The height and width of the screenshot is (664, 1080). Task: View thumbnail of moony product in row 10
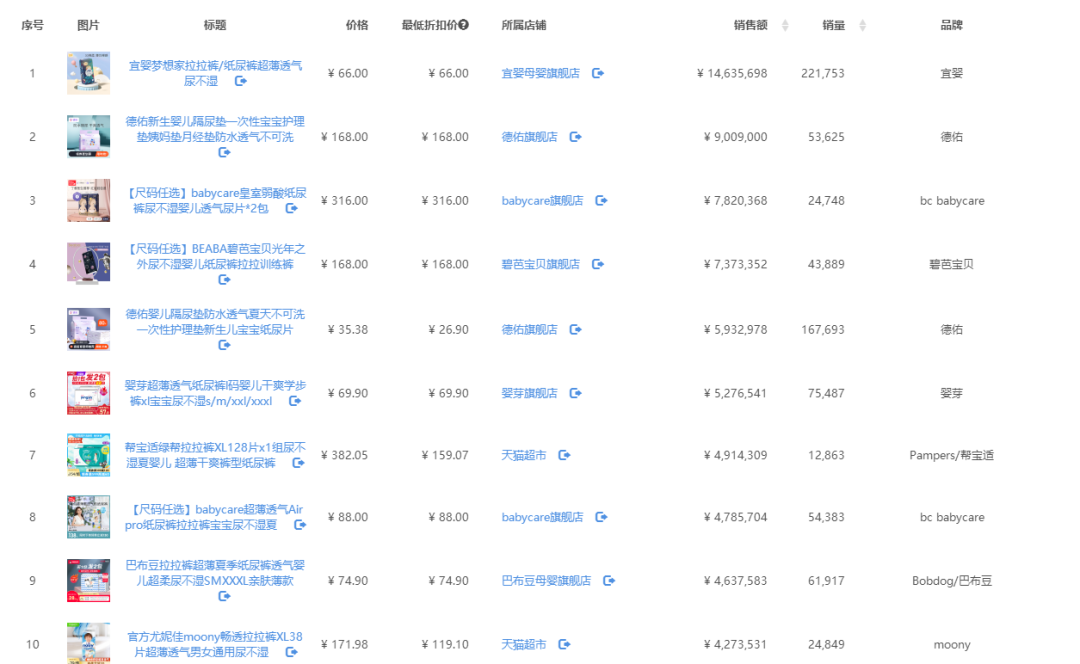[x=88, y=643]
